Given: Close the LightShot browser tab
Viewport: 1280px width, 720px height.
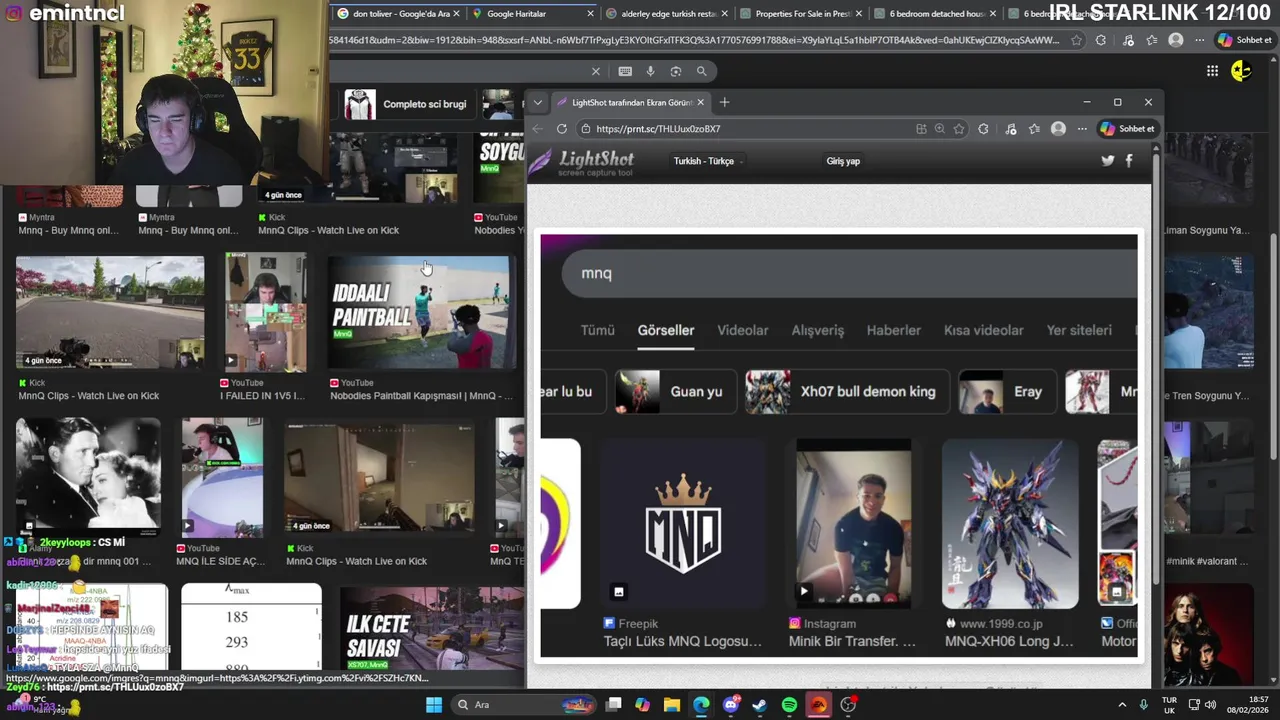Looking at the screenshot, I should 700,102.
